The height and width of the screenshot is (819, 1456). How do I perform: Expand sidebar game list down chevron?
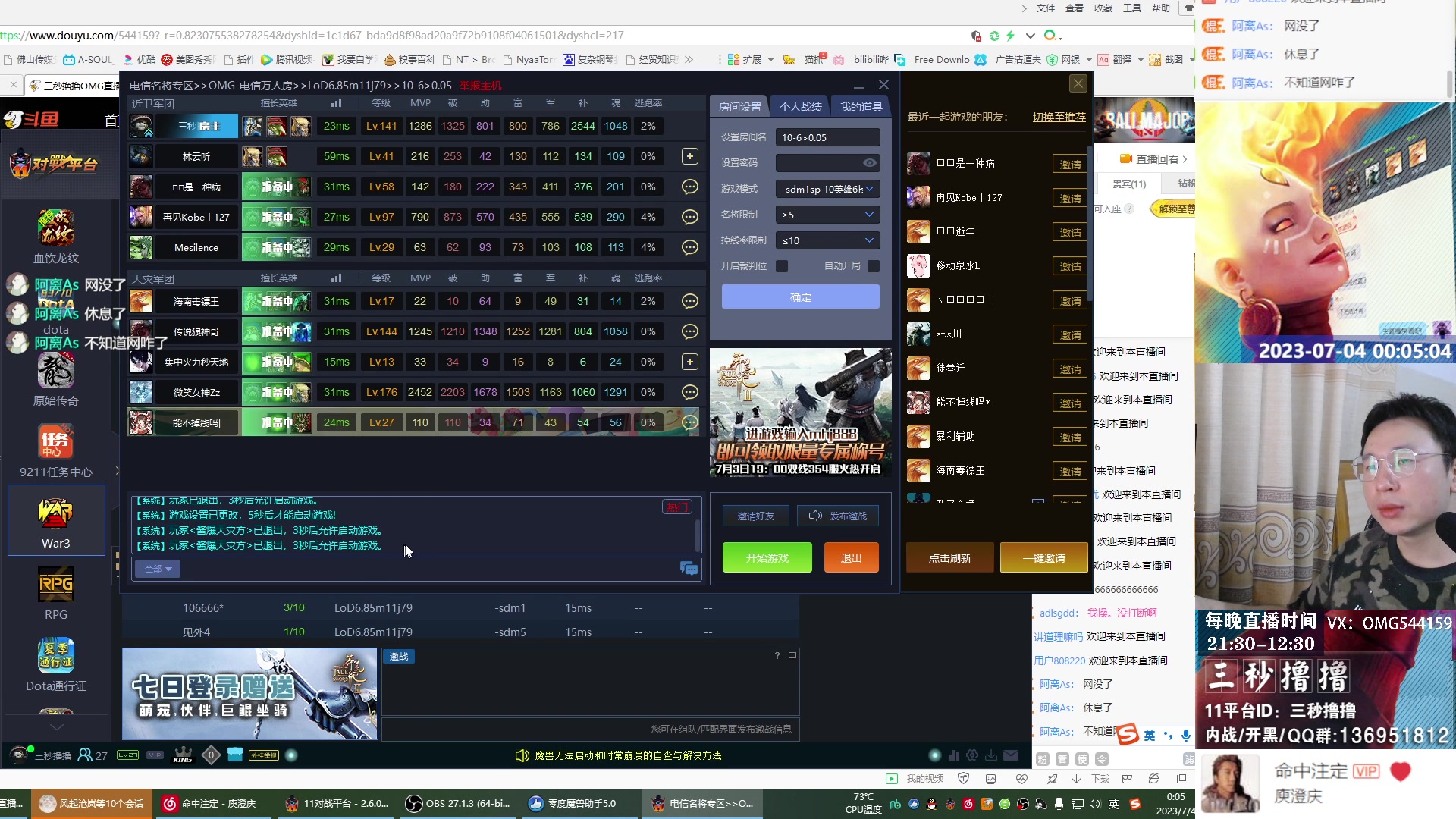56,726
